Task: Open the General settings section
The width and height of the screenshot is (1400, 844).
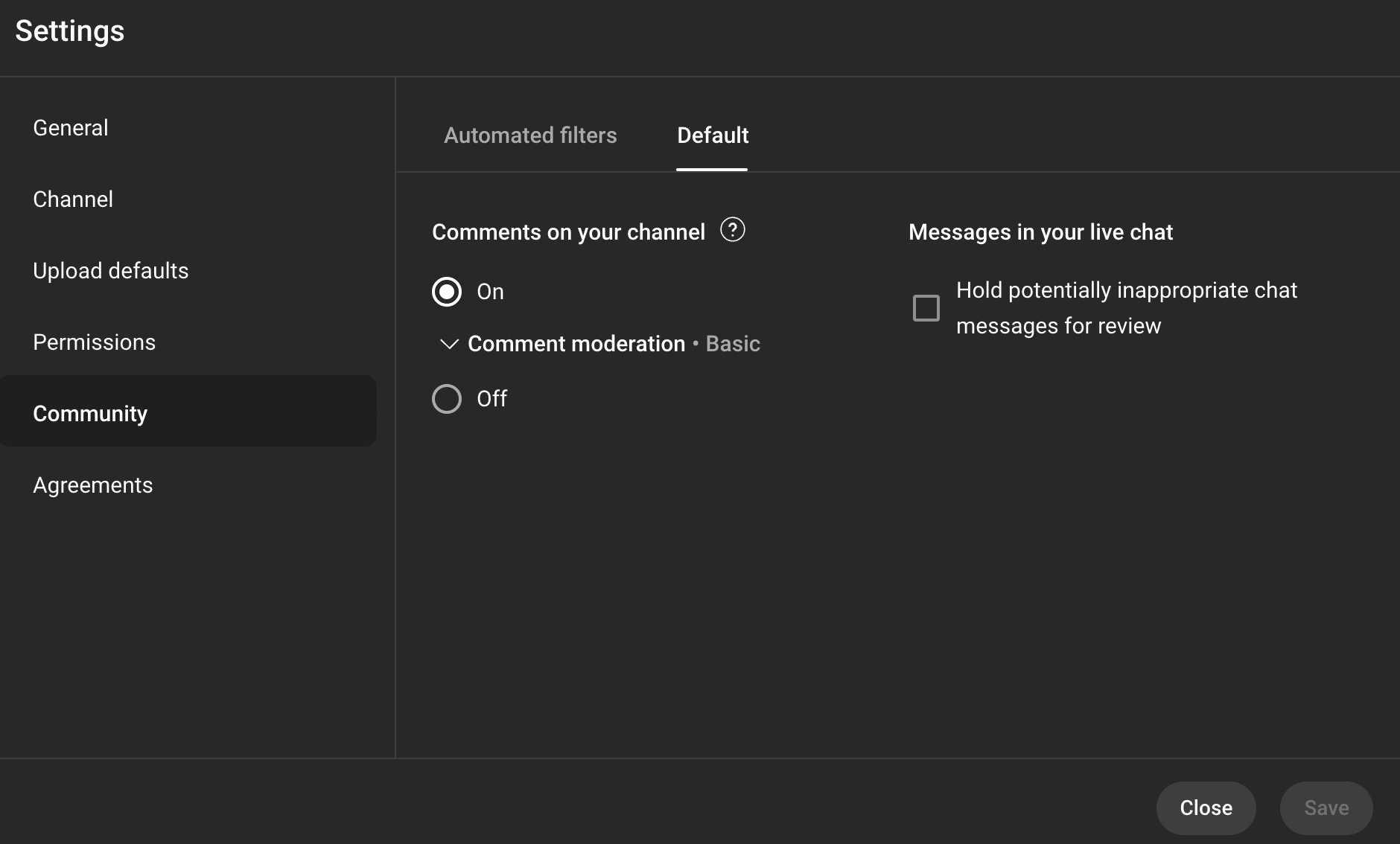Action: pos(71,128)
